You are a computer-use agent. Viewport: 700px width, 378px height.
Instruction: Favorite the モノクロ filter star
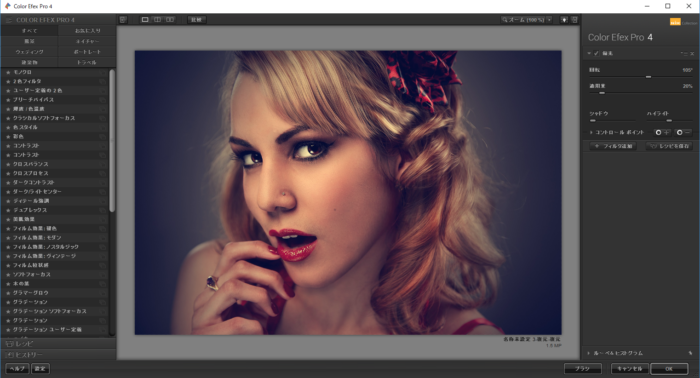(8, 72)
